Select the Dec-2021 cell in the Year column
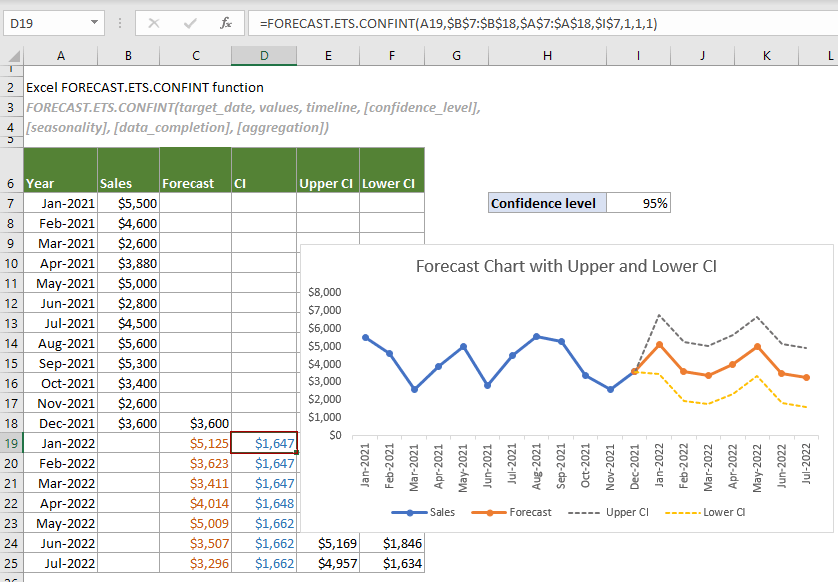The image size is (838, 582). coord(60,423)
